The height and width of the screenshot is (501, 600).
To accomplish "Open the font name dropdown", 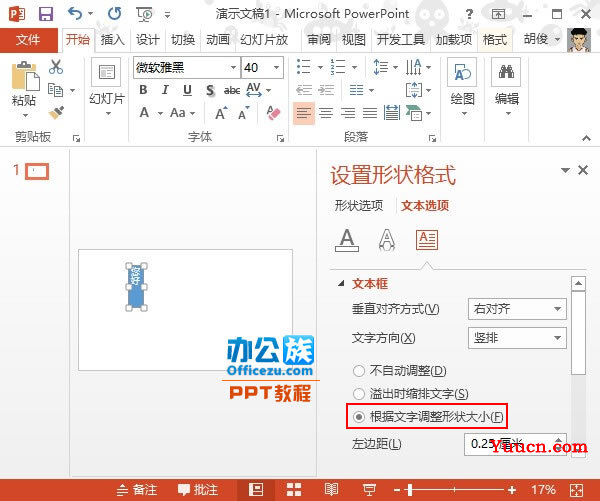I will pos(233,68).
